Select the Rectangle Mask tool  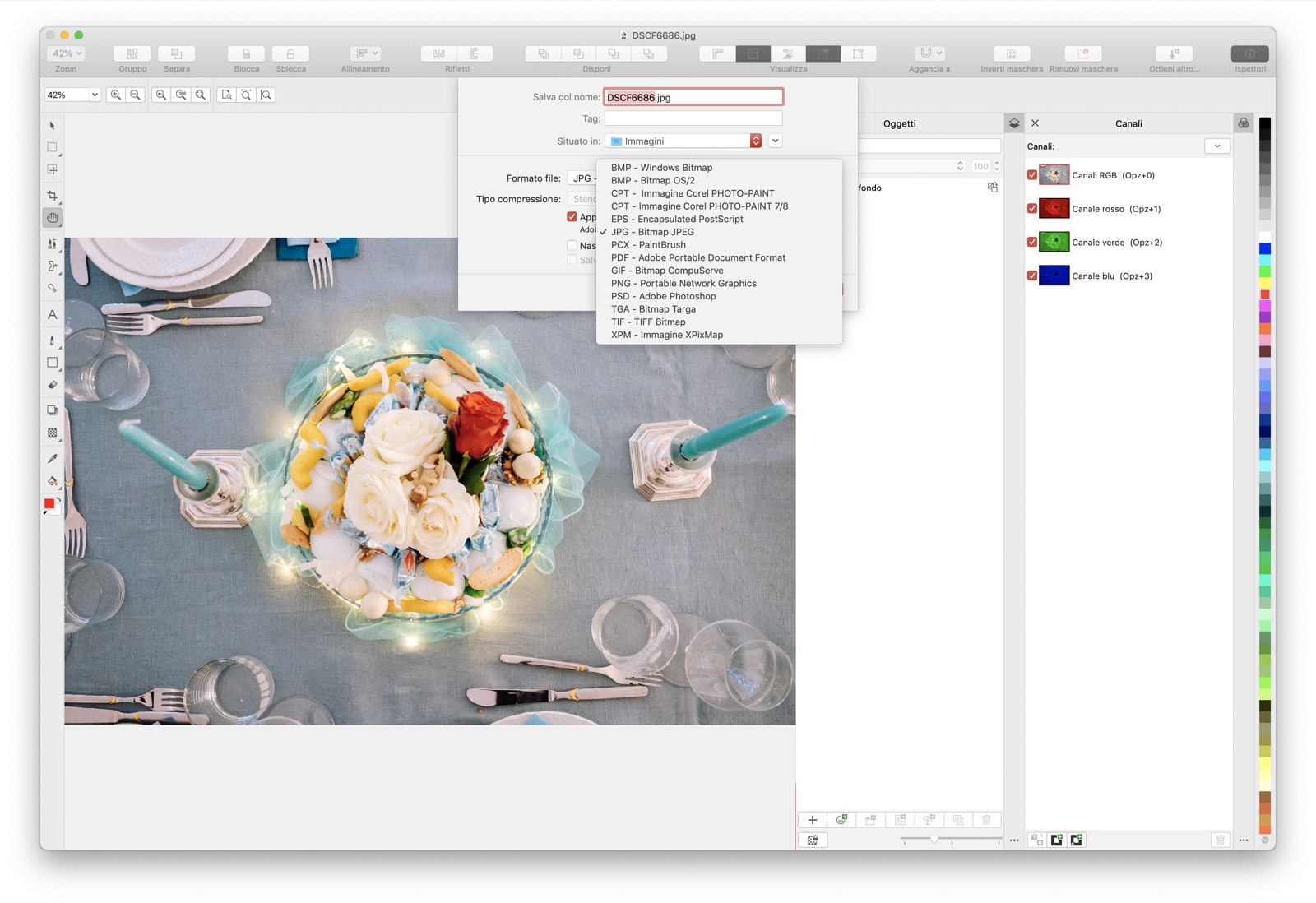(x=53, y=147)
